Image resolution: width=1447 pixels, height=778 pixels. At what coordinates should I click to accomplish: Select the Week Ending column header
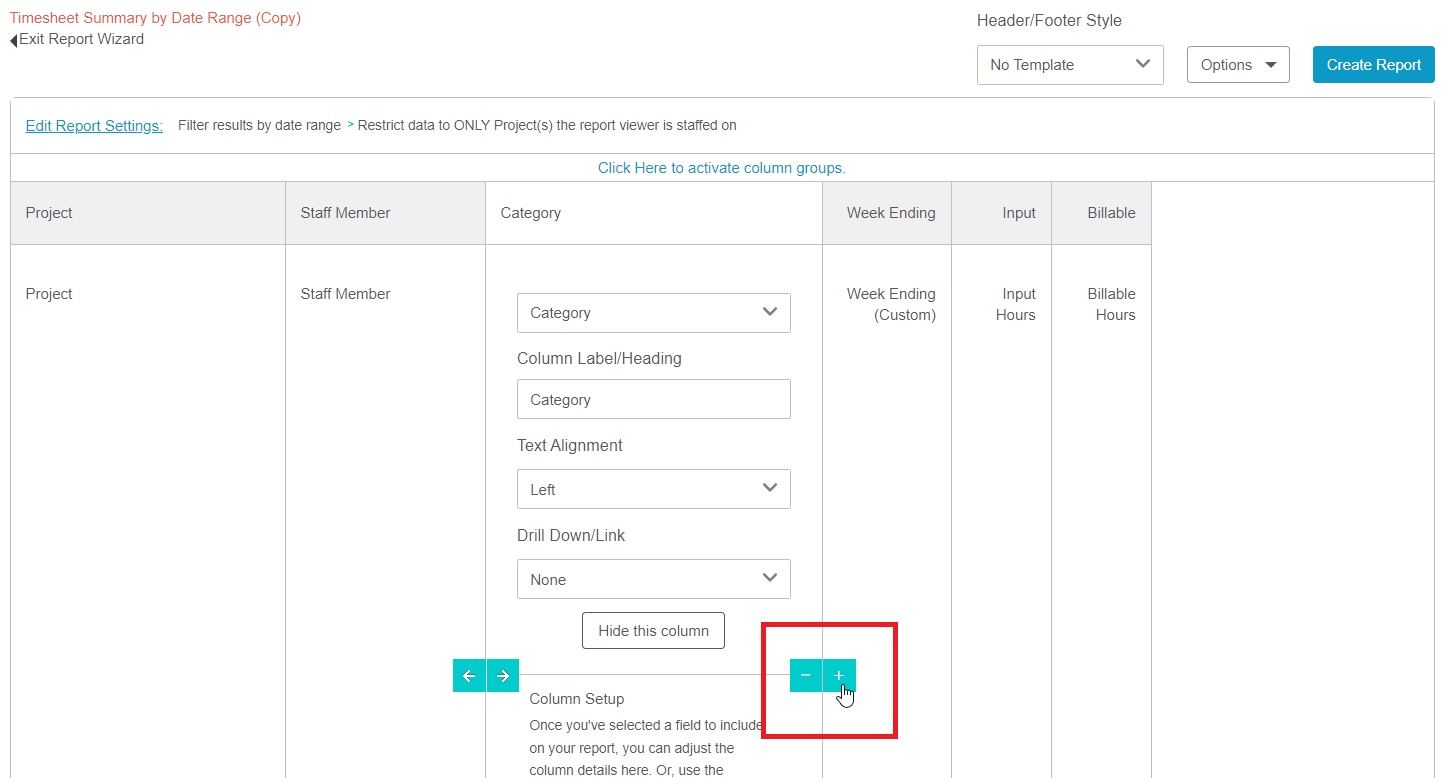tap(890, 213)
